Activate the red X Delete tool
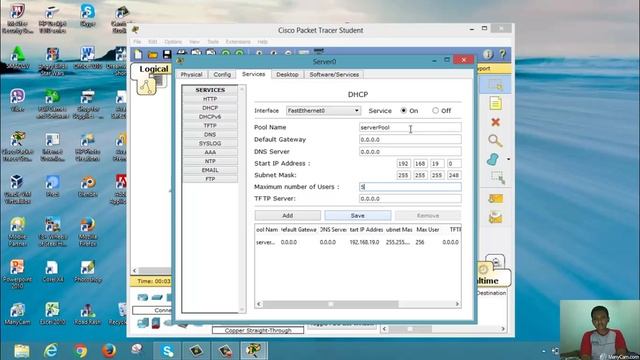The width and height of the screenshot is (640, 360). [x=496, y=122]
